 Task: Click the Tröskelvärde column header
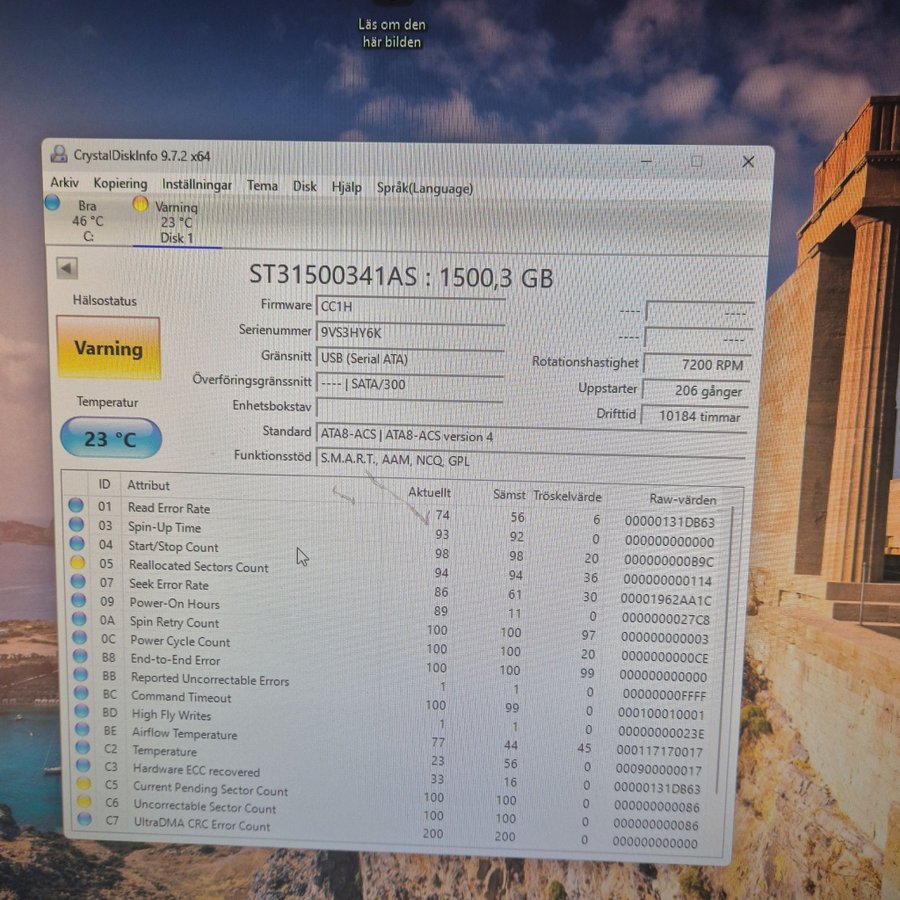[x=567, y=496]
